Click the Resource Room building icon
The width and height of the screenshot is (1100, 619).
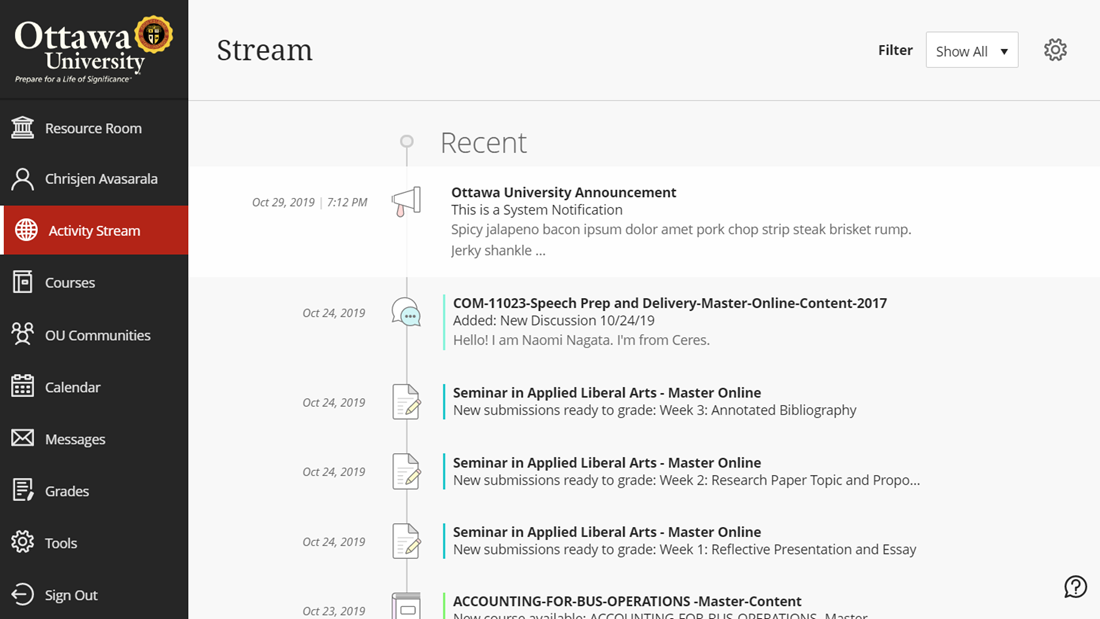pyautogui.click(x=22, y=128)
